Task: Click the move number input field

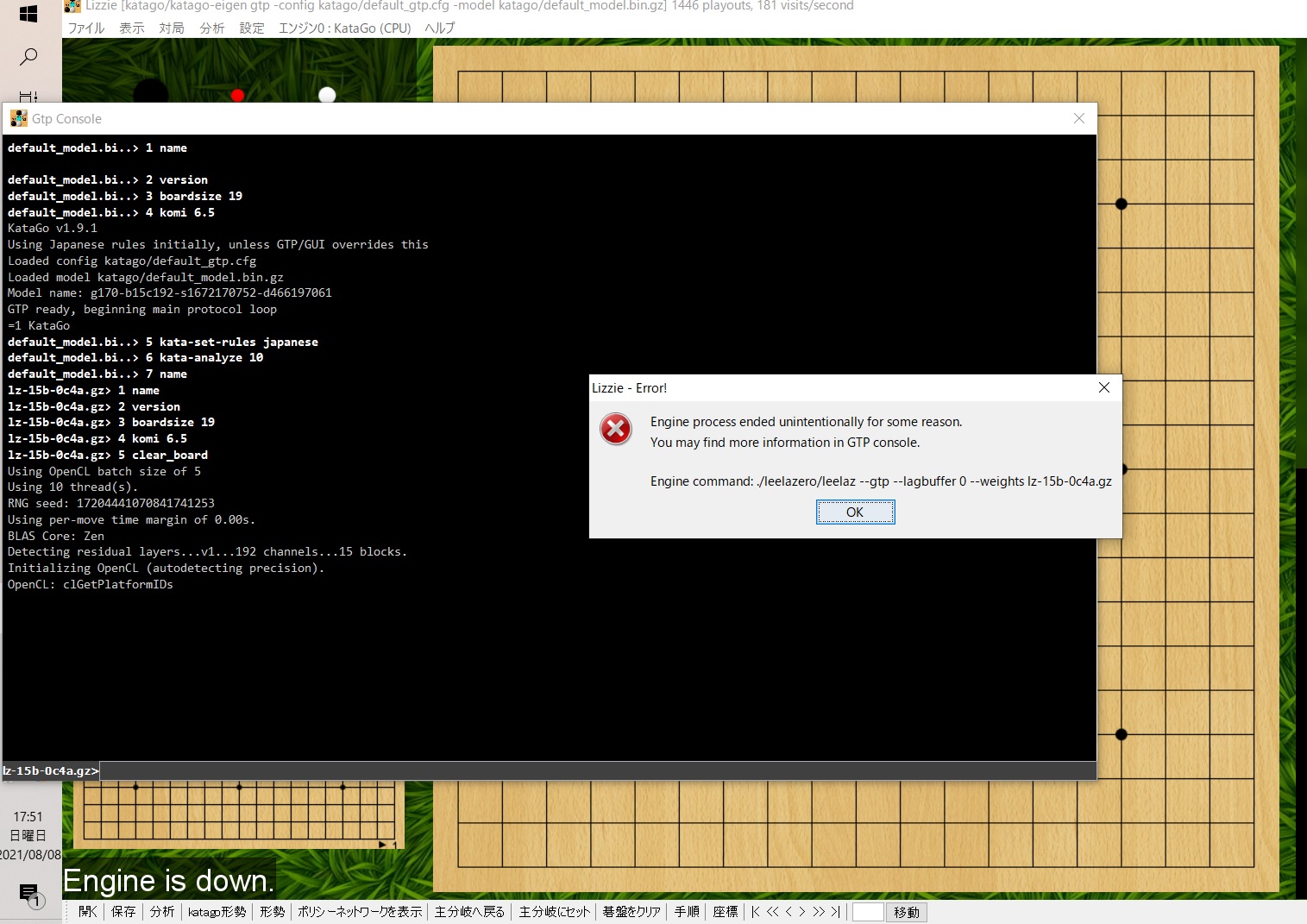Action: 868,912
